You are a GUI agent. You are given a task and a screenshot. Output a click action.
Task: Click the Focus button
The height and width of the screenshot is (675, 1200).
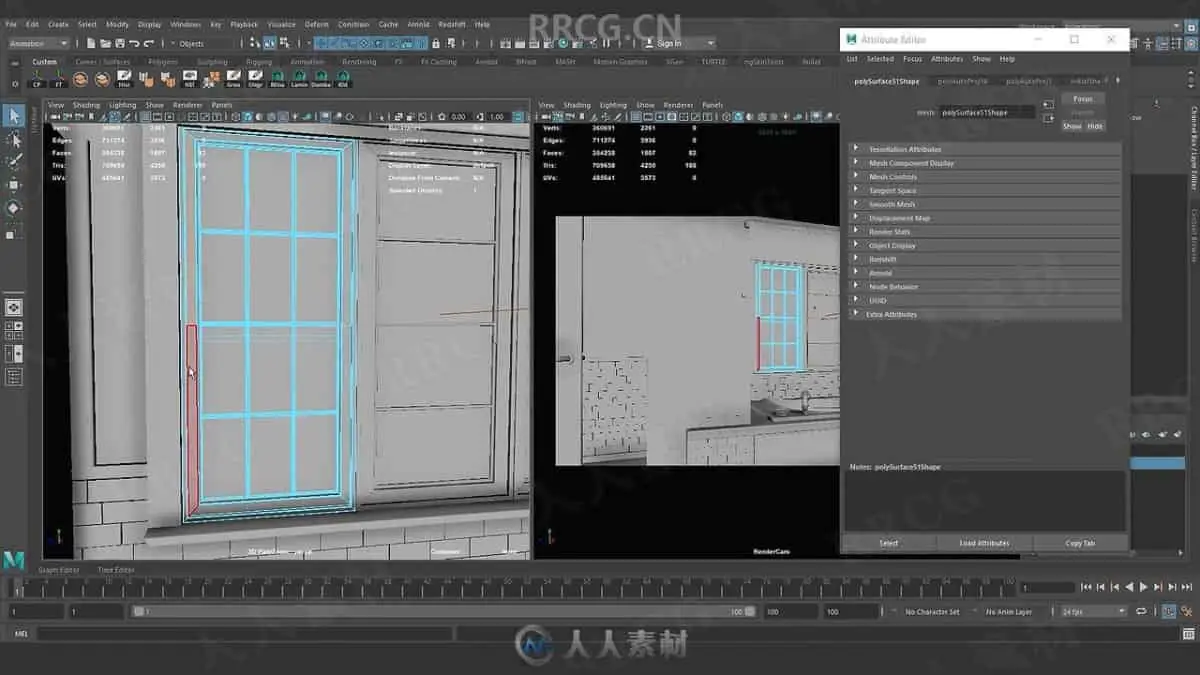coord(1083,99)
